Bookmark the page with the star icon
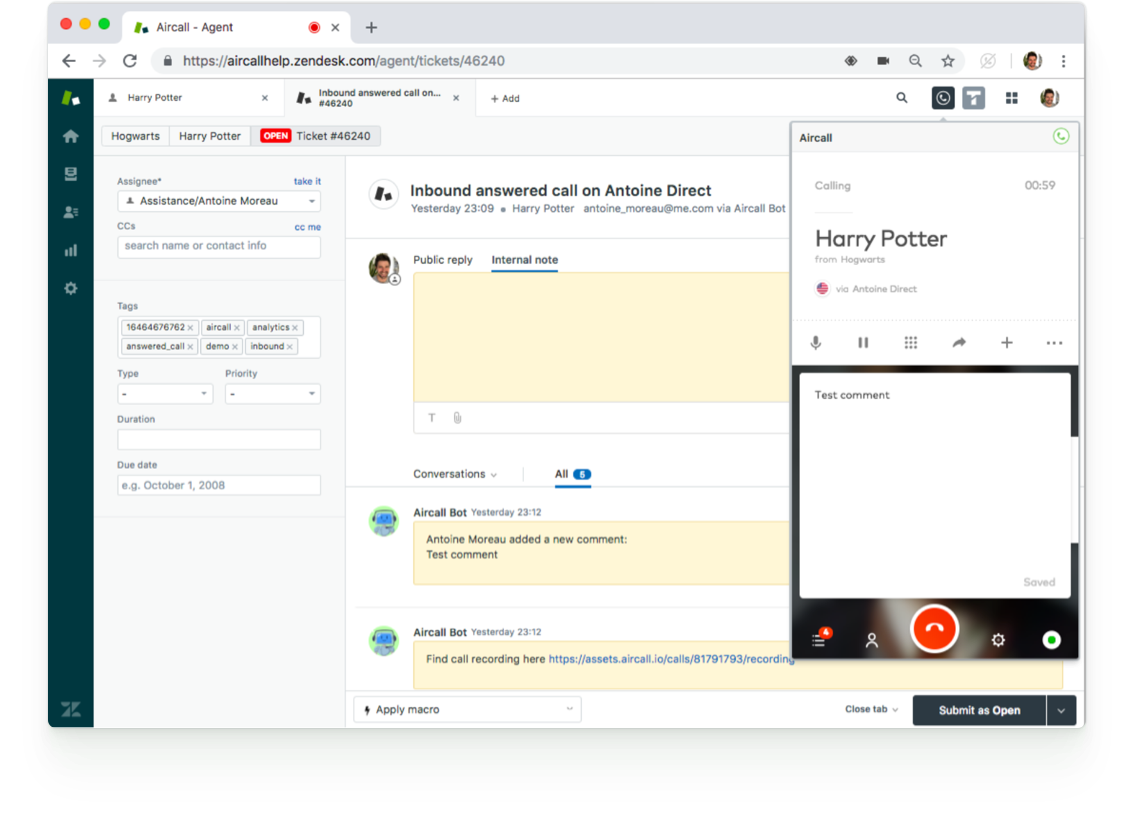The image size is (1134, 824). pos(947,61)
